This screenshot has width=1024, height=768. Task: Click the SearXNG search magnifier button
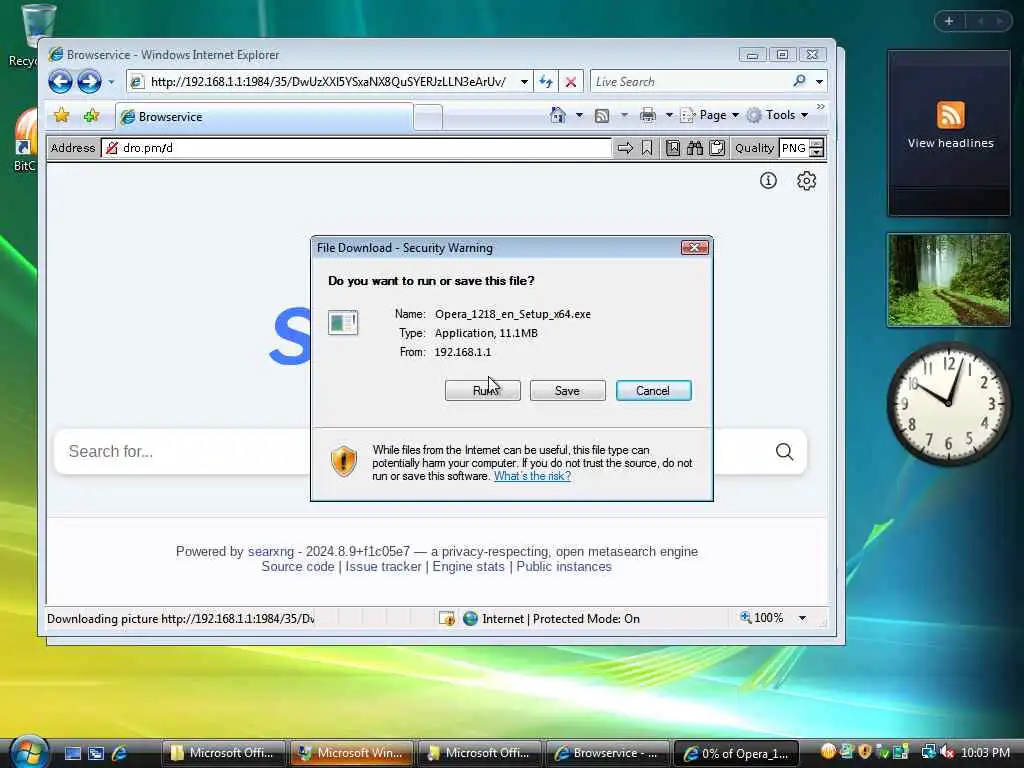tap(784, 451)
